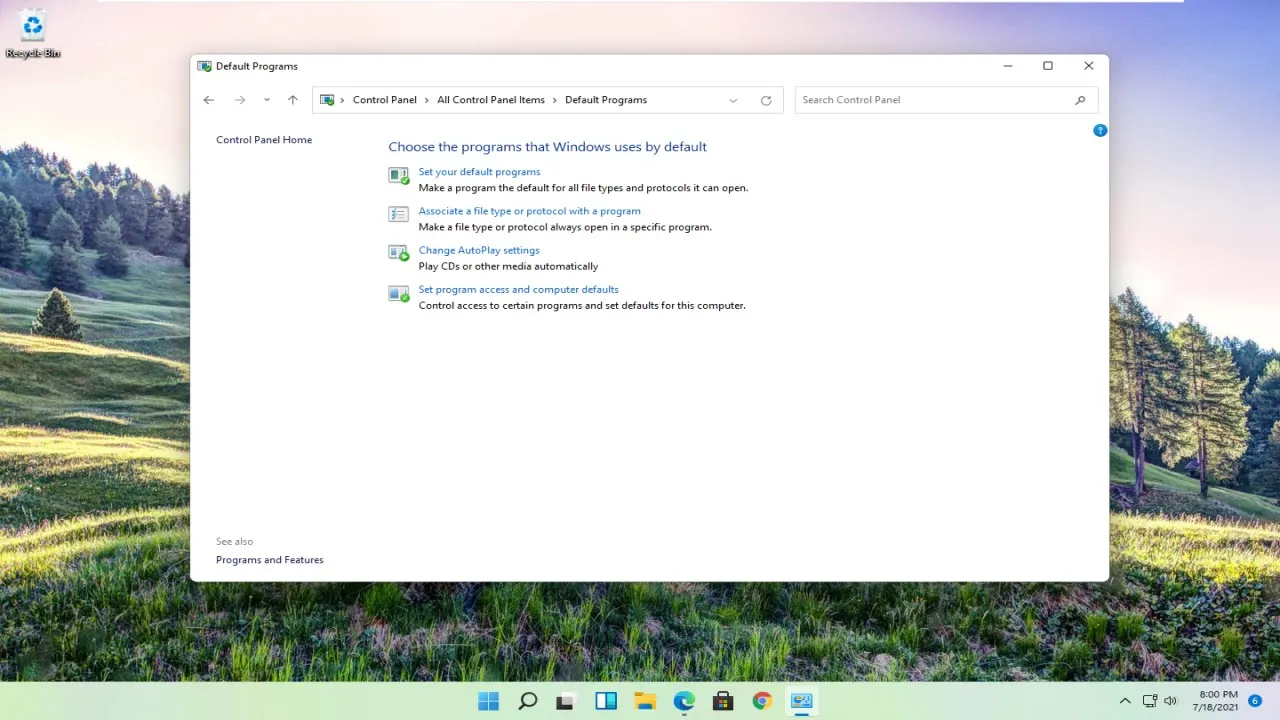Maximize the Default Programs window
This screenshot has width=1280, height=720.
click(x=1048, y=66)
